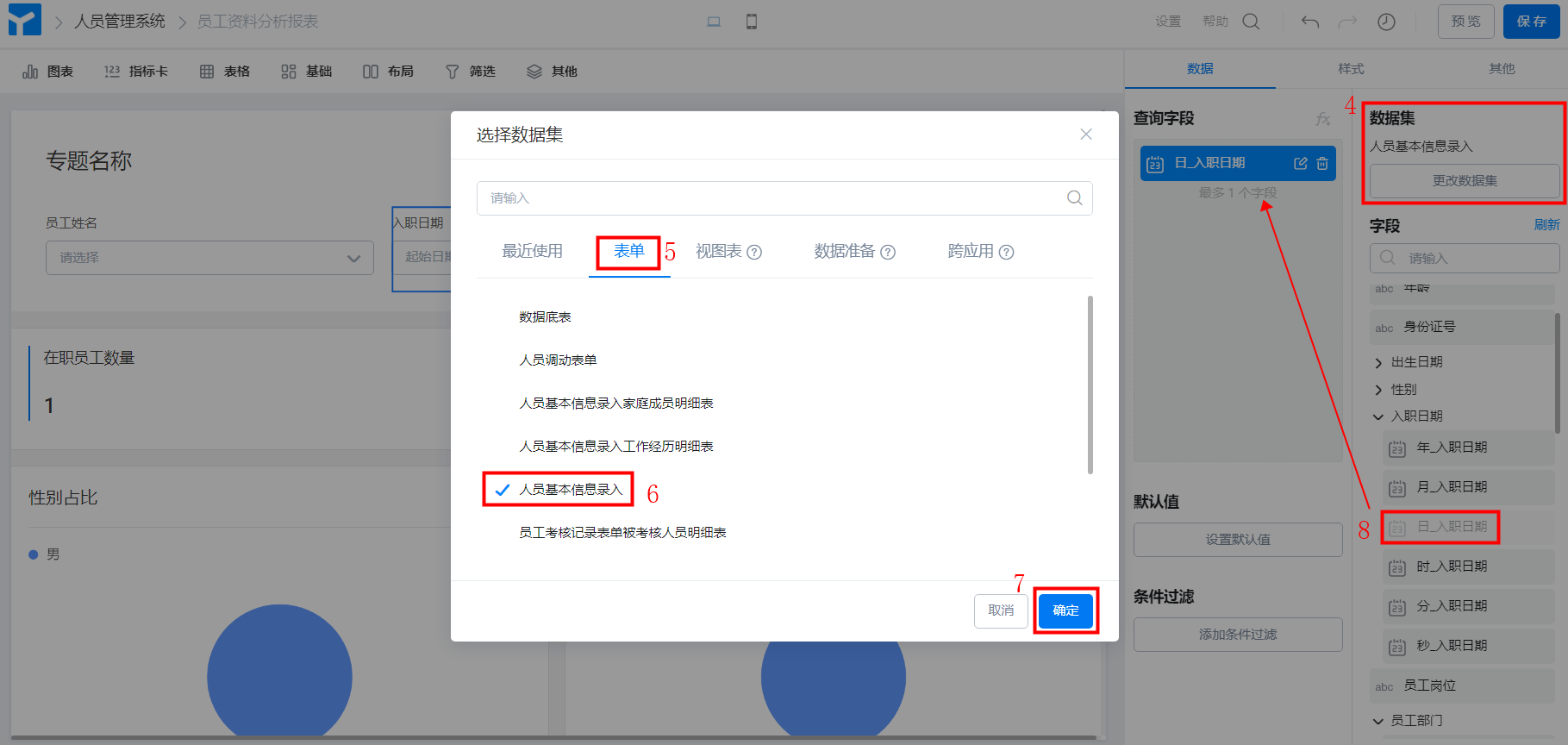Image resolution: width=1568 pixels, height=745 pixels.
Task: Open the 数据 panel tab
Action: pos(1200,68)
